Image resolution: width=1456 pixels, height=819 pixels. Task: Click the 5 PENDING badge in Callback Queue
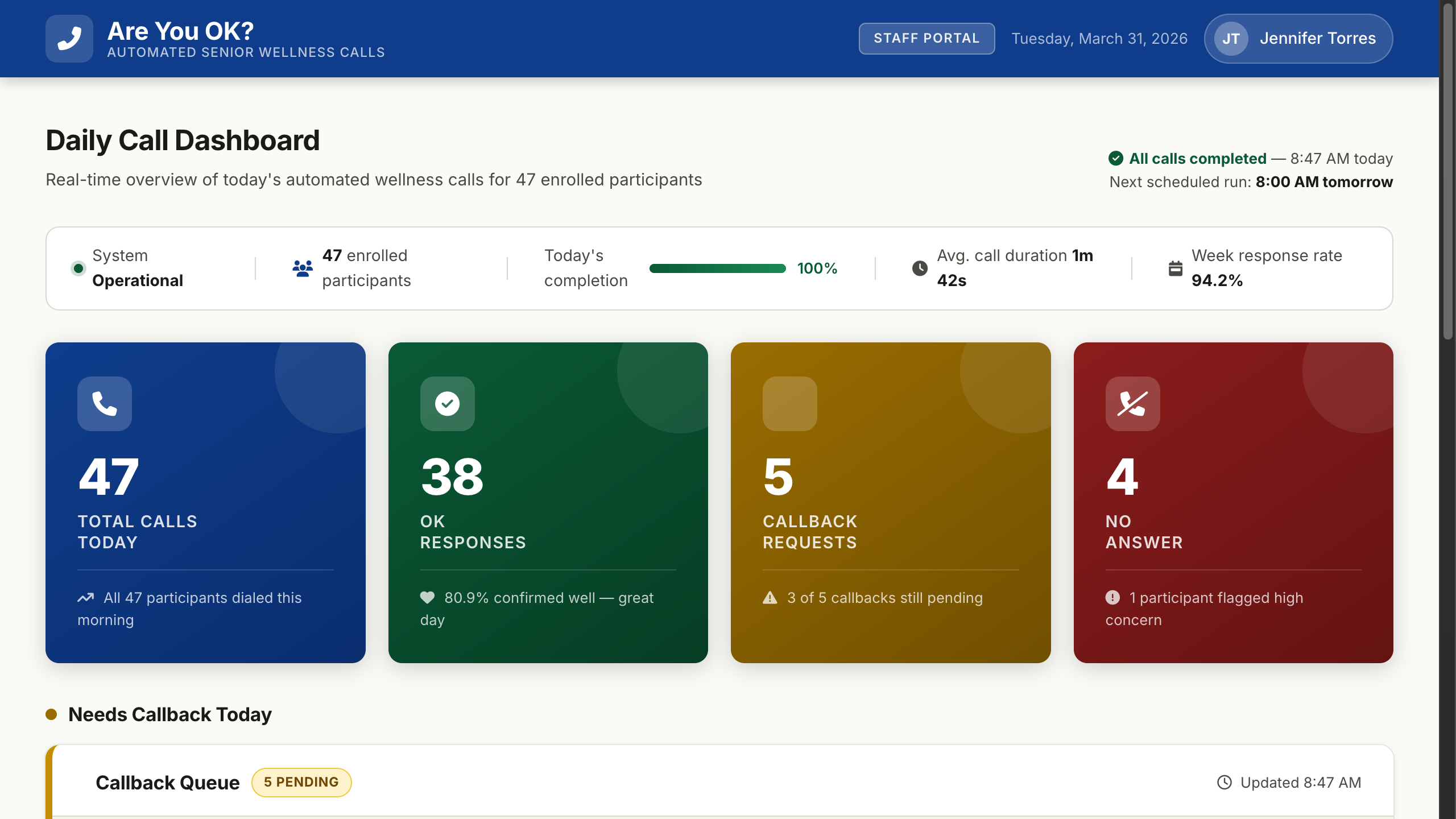(x=301, y=782)
